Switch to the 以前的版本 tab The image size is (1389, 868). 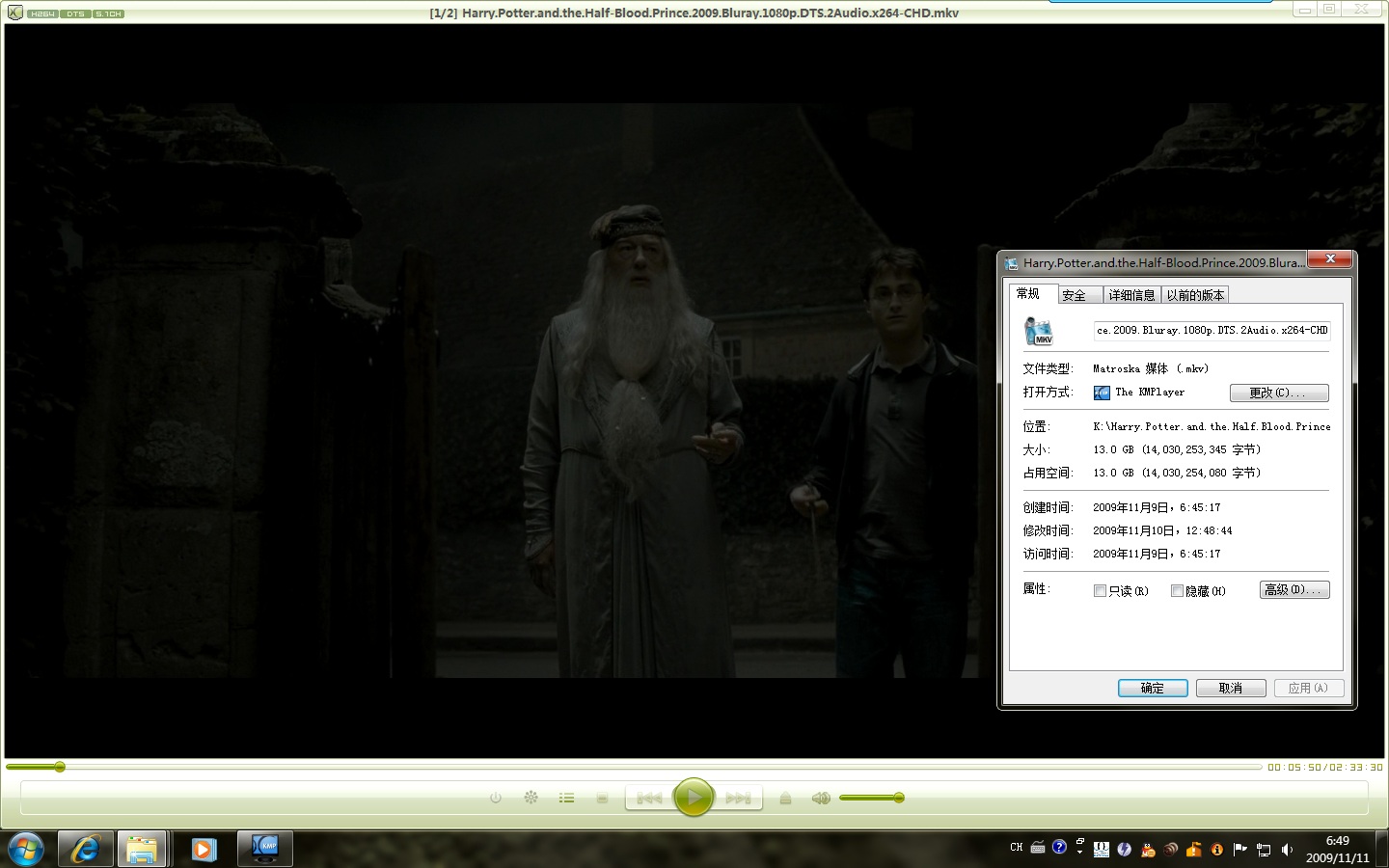[x=1195, y=295]
